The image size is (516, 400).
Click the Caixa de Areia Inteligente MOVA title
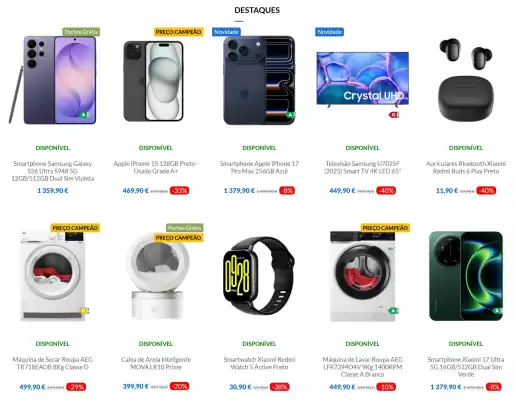point(156,363)
